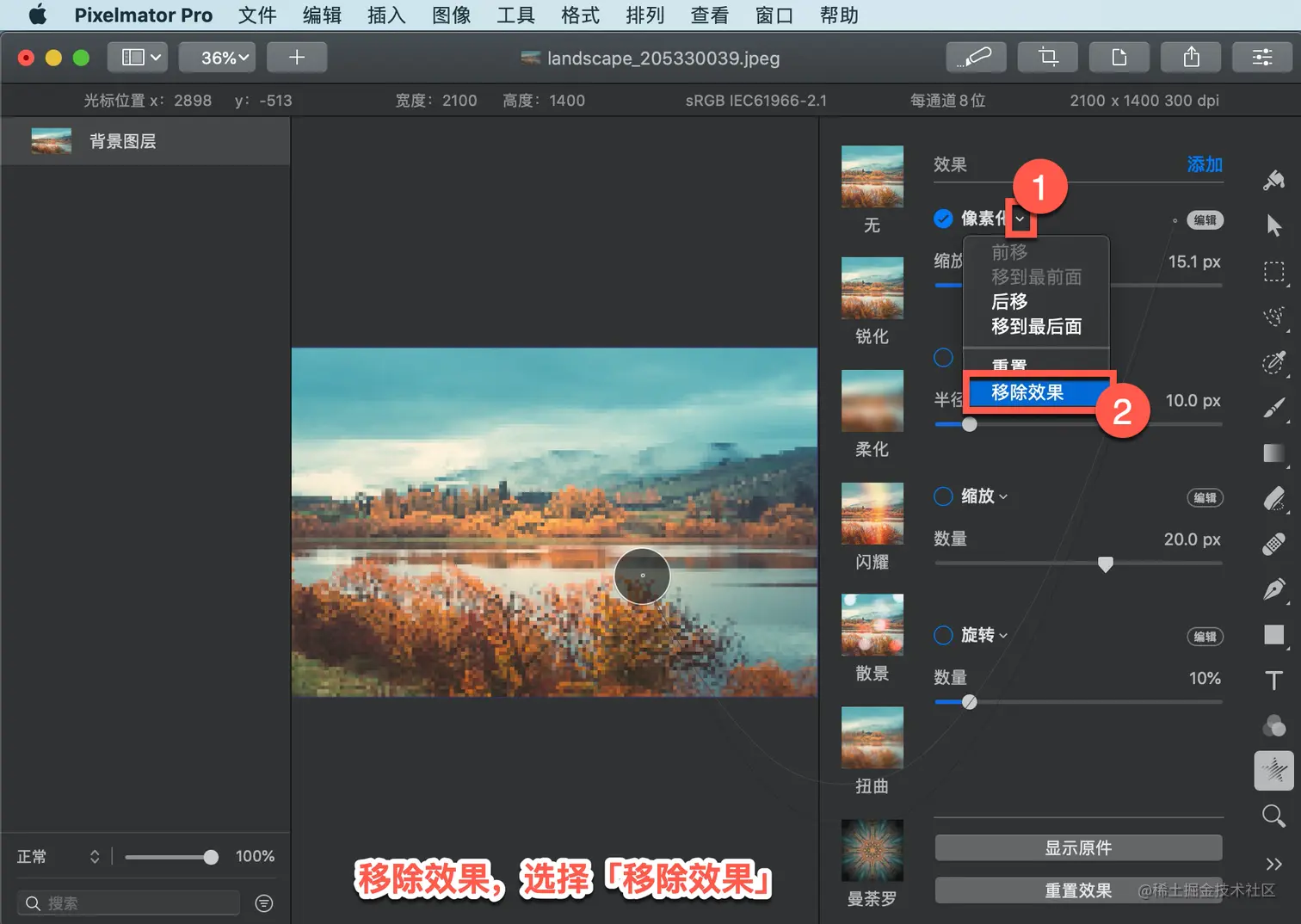Open the 排列 menu
This screenshot has height=924, width=1301.
tap(644, 15)
